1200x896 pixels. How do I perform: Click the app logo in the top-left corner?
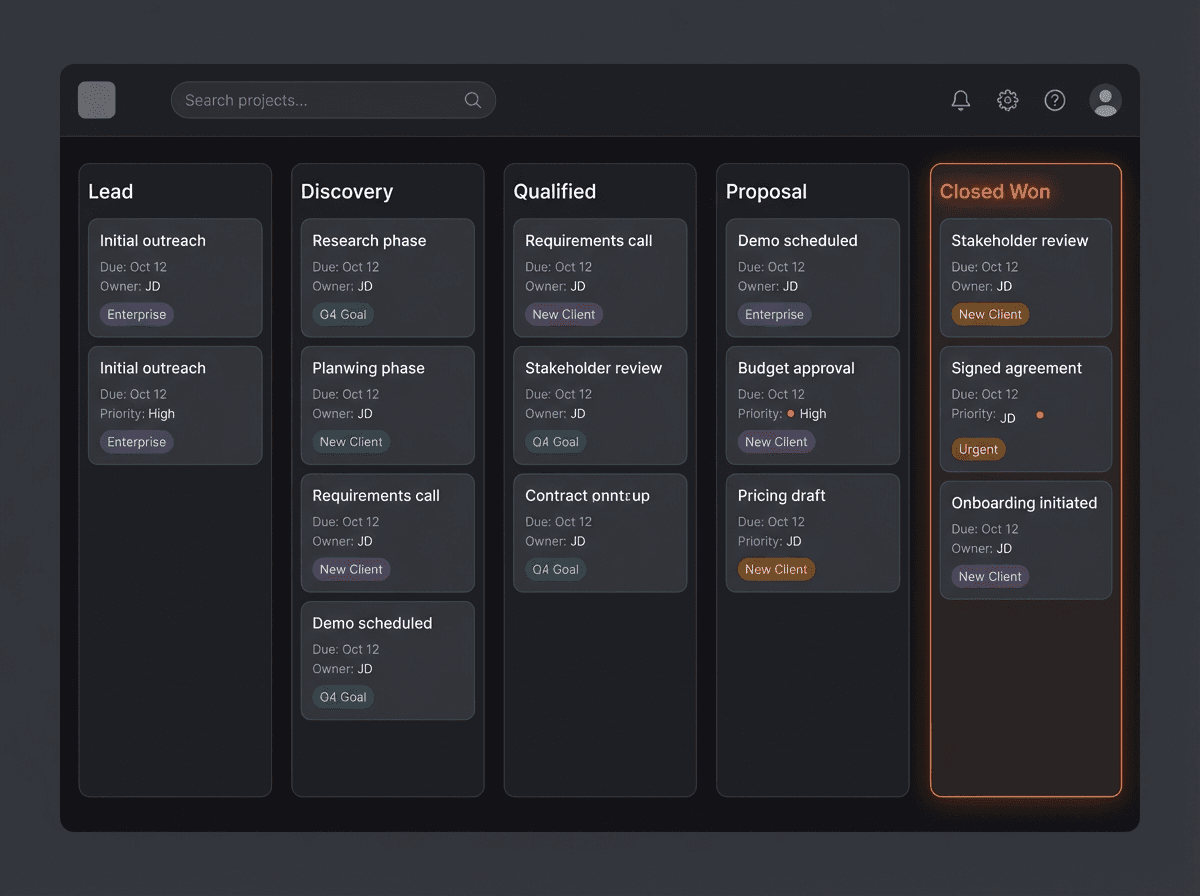[x=96, y=100]
